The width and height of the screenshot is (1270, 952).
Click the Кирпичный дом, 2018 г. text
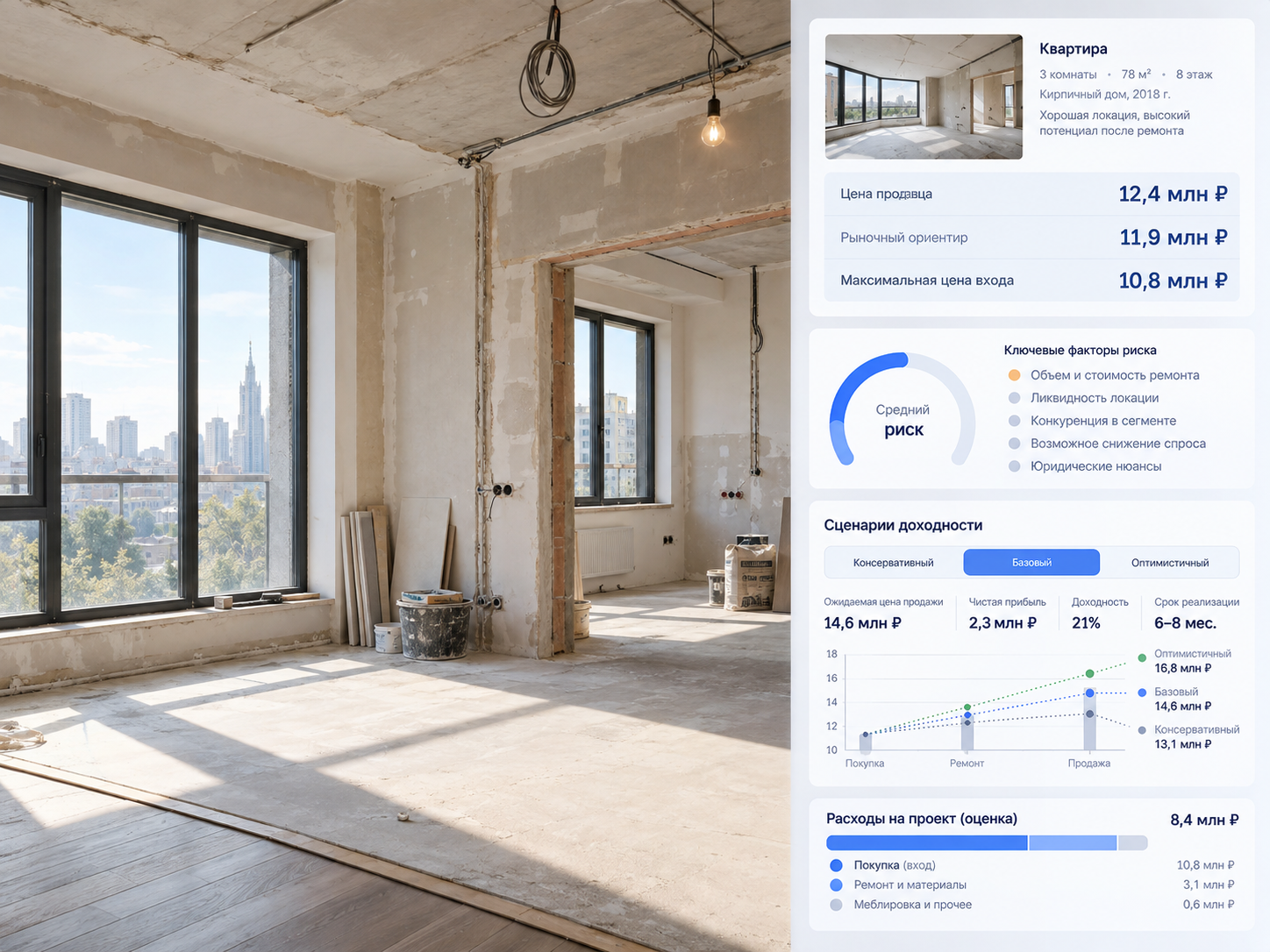point(1105,95)
